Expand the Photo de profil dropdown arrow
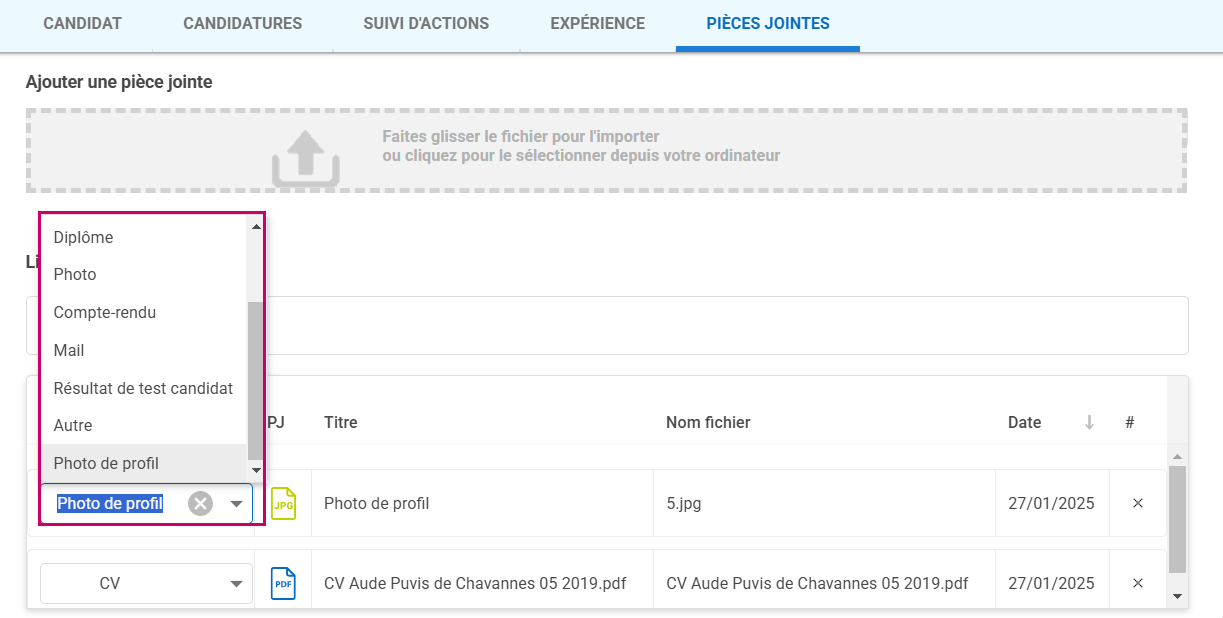Screen dimensions: 1223x618 237,504
